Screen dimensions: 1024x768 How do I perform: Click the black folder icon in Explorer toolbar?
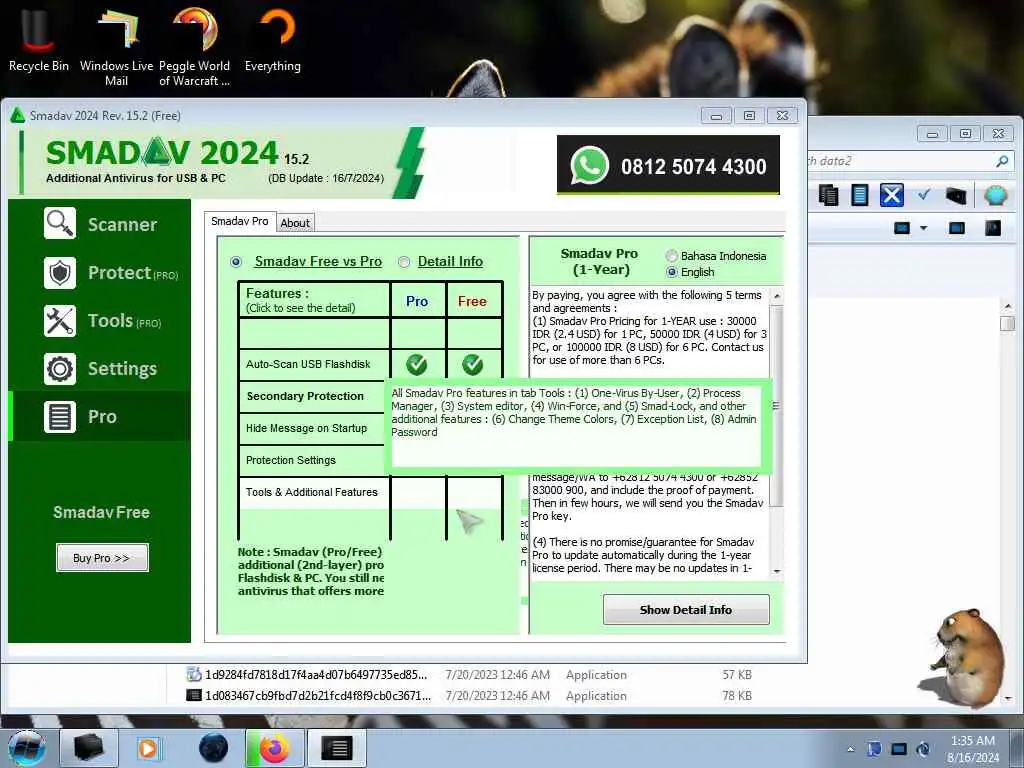[x=955, y=195]
